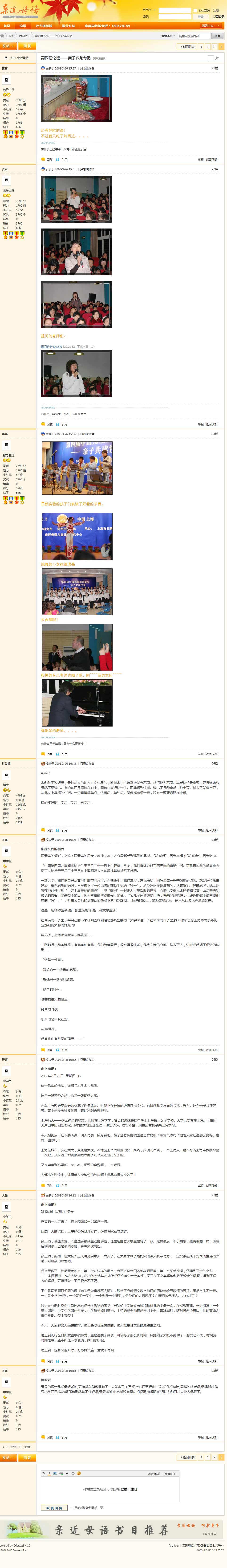
Task: Click 活动资讯 in the breadcrumb
Action: (24, 36)
